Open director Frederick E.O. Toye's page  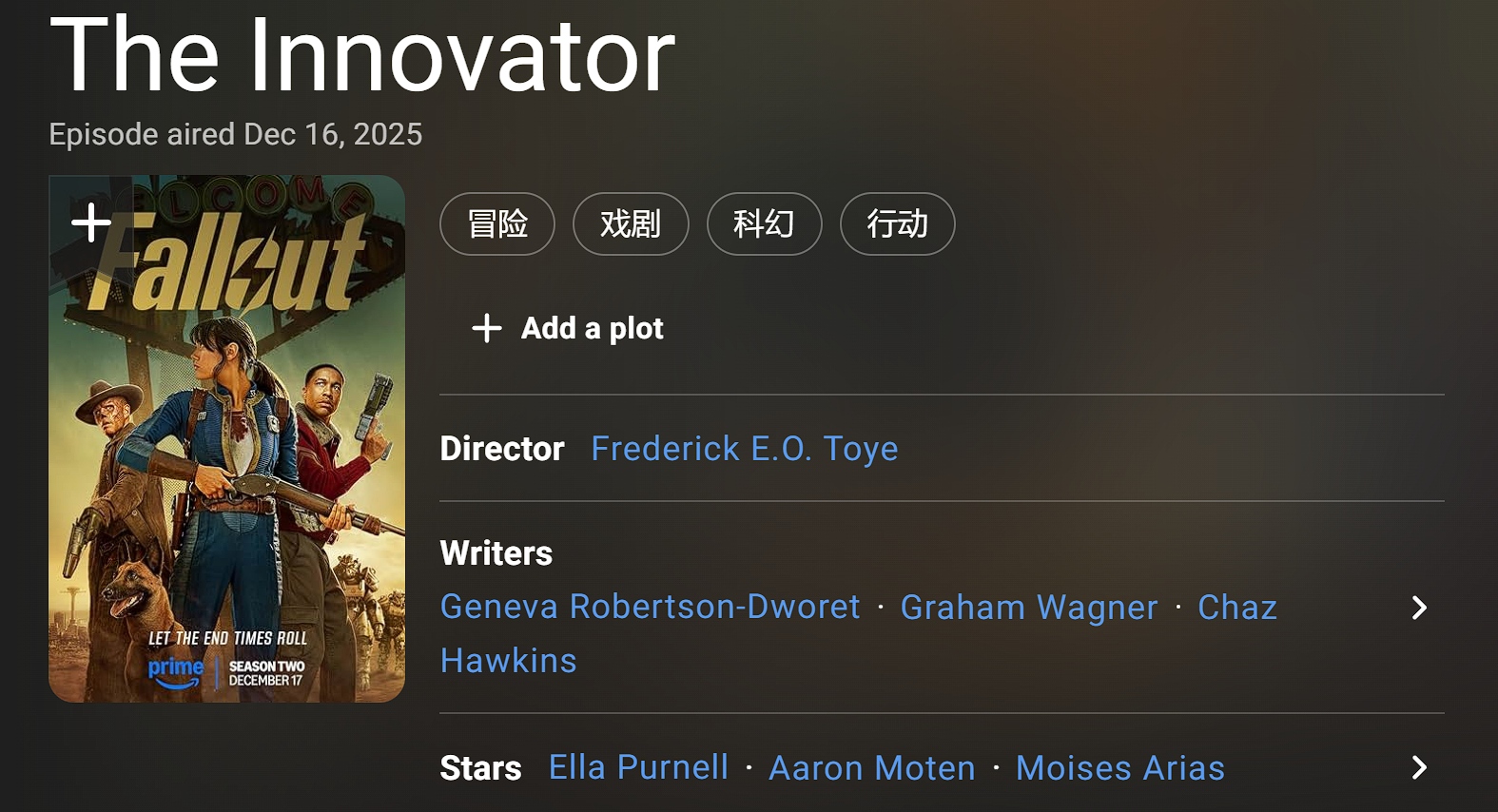click(x=744, y=449)
